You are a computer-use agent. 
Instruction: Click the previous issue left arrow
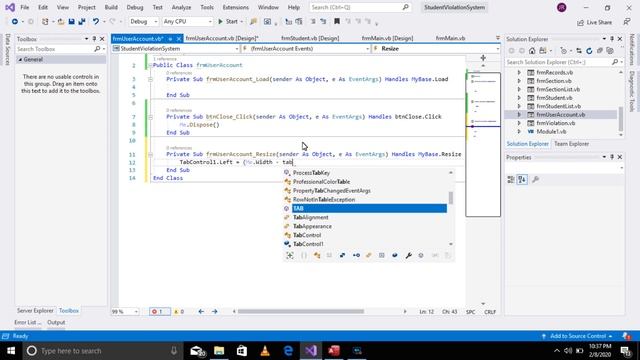tap(201, 311)
